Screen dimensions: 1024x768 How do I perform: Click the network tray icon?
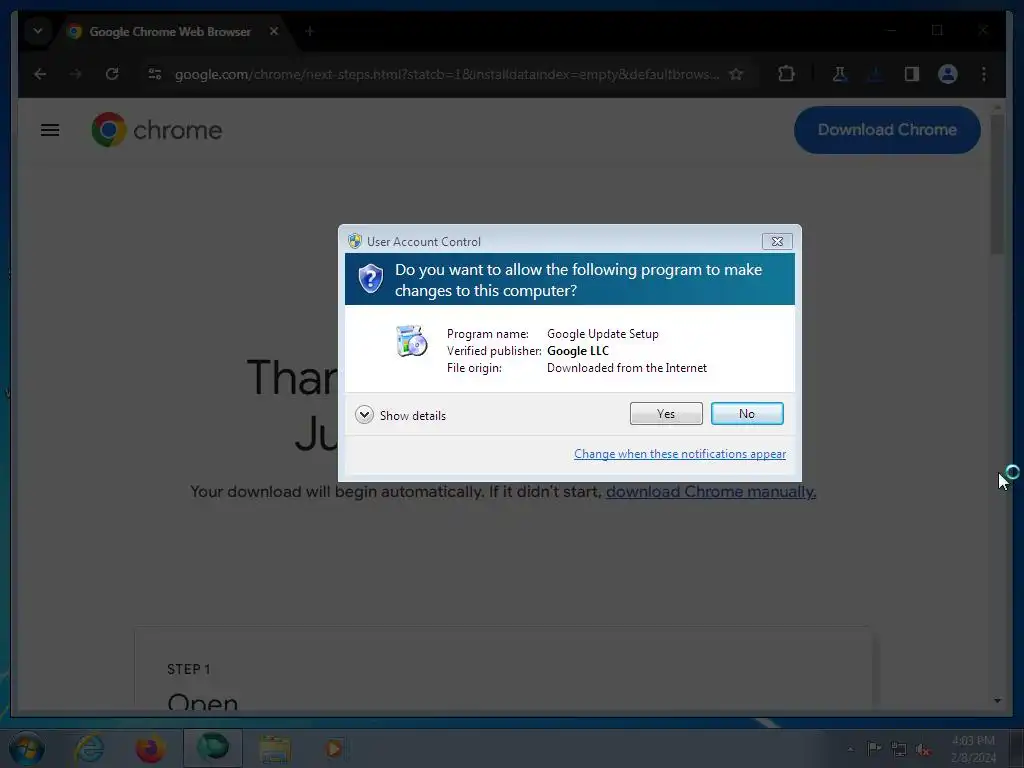click(x=899, y=749)
